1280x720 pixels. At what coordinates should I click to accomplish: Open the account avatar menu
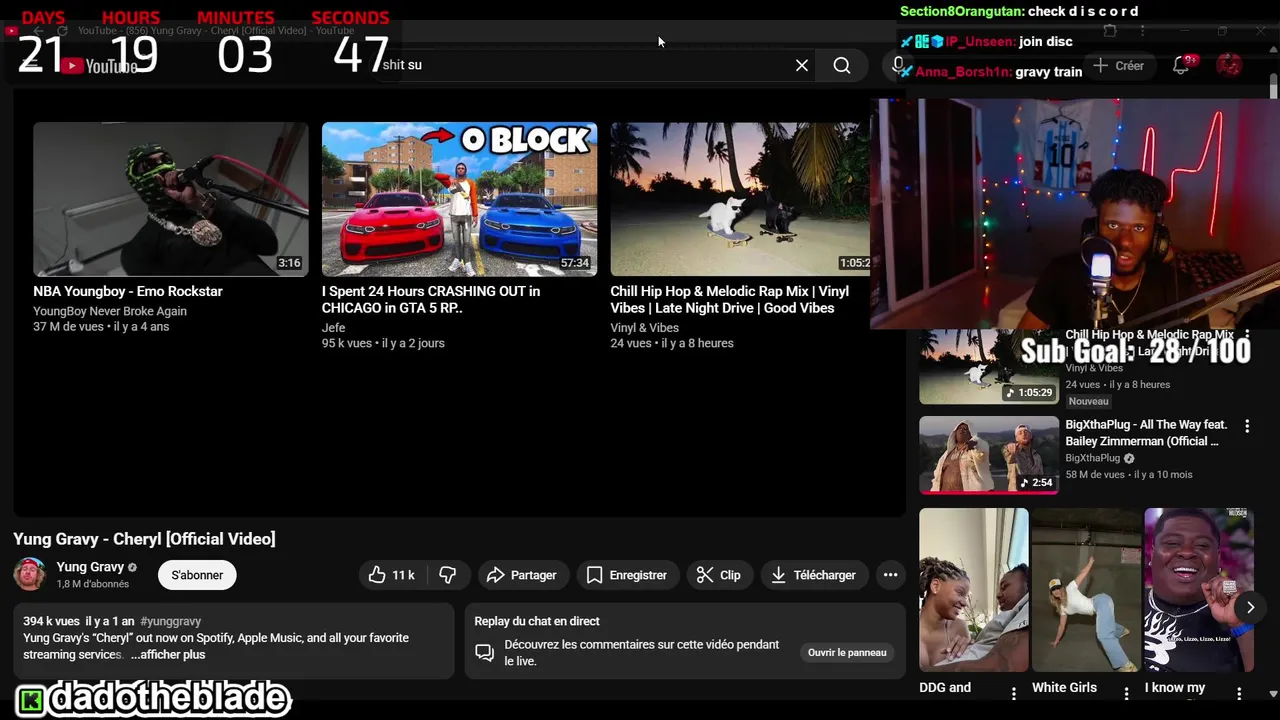[1229, 65]
